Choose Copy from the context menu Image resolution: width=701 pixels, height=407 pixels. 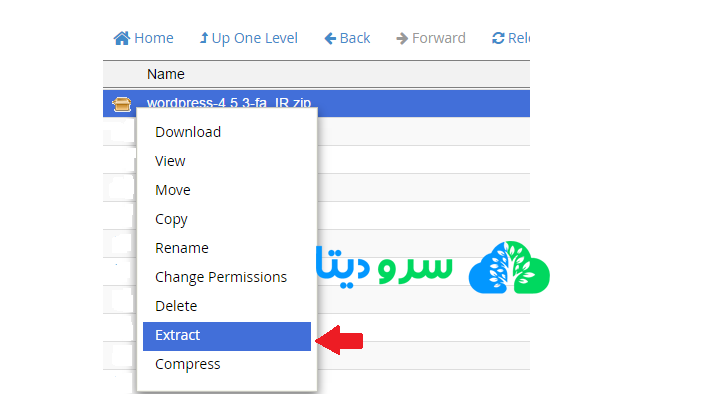pos(171,219)
